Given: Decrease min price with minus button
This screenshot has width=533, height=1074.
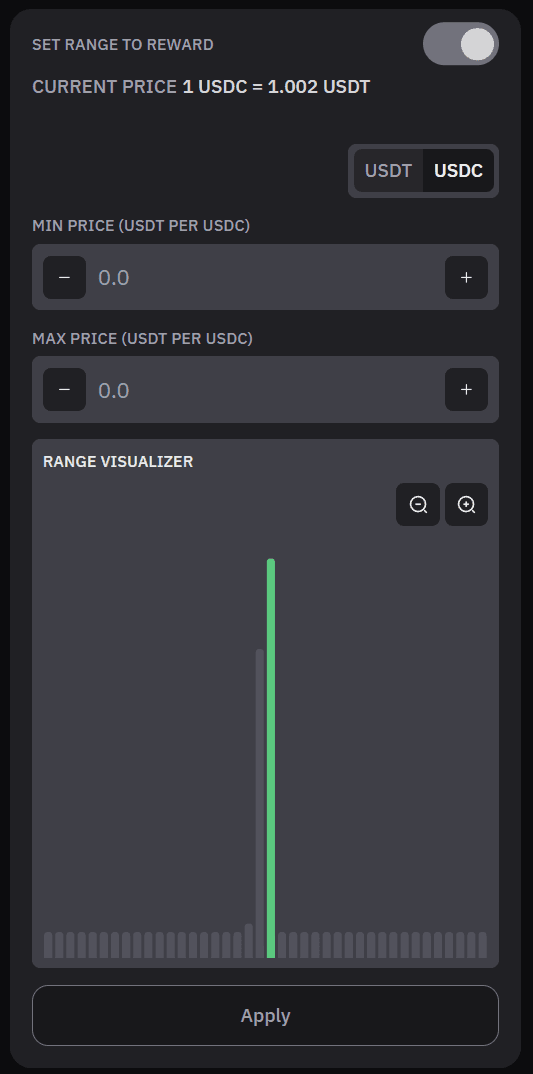Looking at the screenshot, I should click(64, 277).
